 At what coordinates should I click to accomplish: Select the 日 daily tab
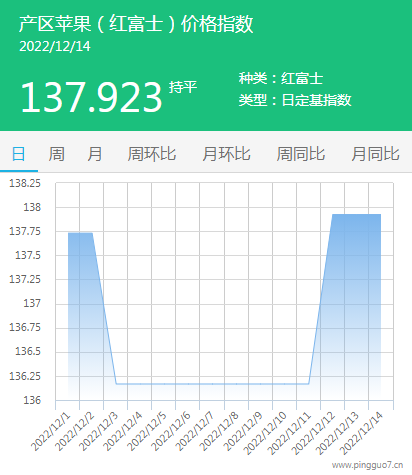[x=19, y=155]
